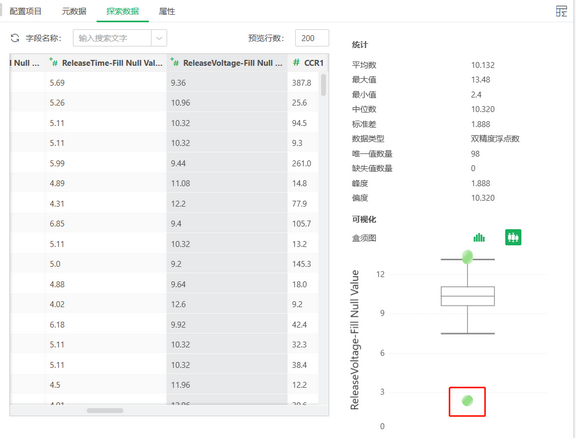This screenshot has height=438, width=576.
Task: Click the vertical table scrollbar thumb
Action: coord(323,85)
